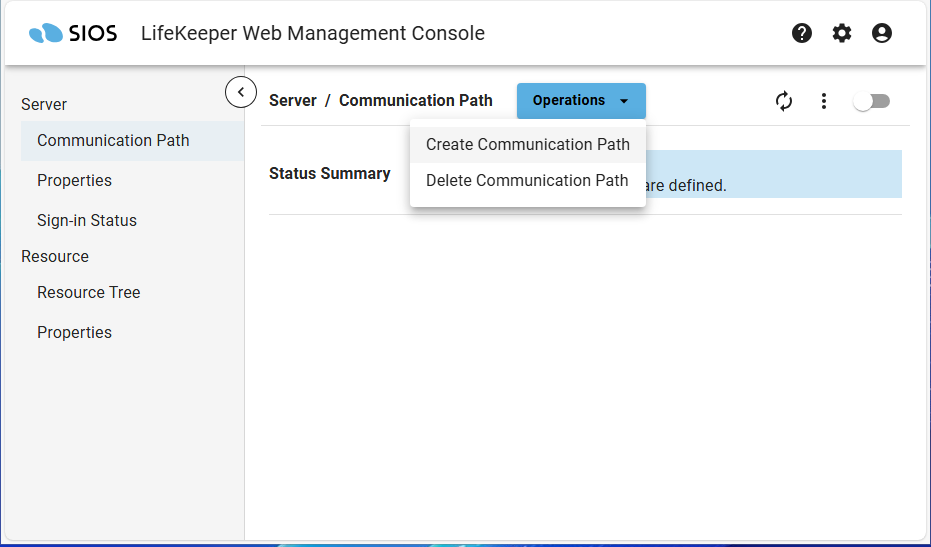
Task: Click the Server breadcrumb link
Action: (x=293, y=100)
